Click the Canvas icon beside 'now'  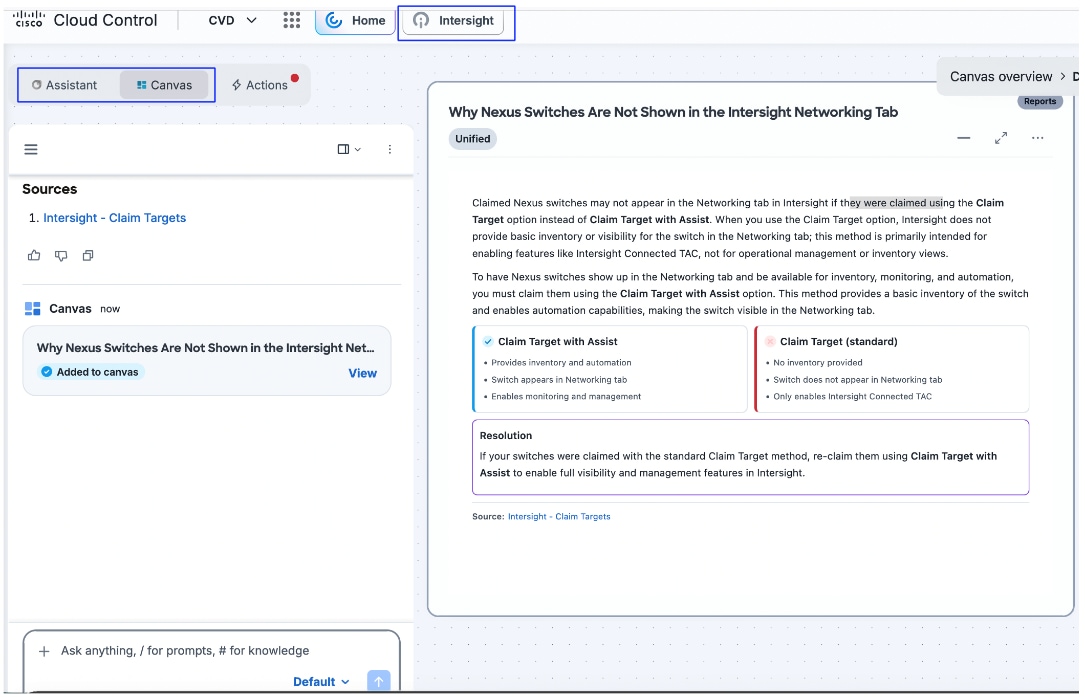pos(33,309)
